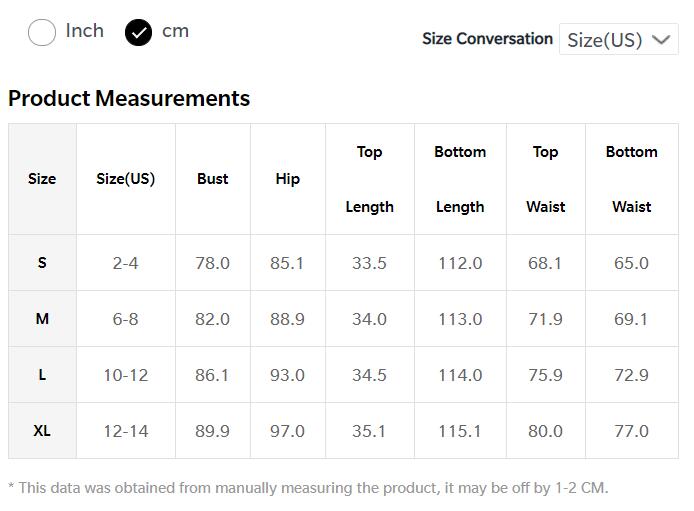This screenshot has height=511, width=694.
Task: Select the M size row label
Action: pos(42,319)
